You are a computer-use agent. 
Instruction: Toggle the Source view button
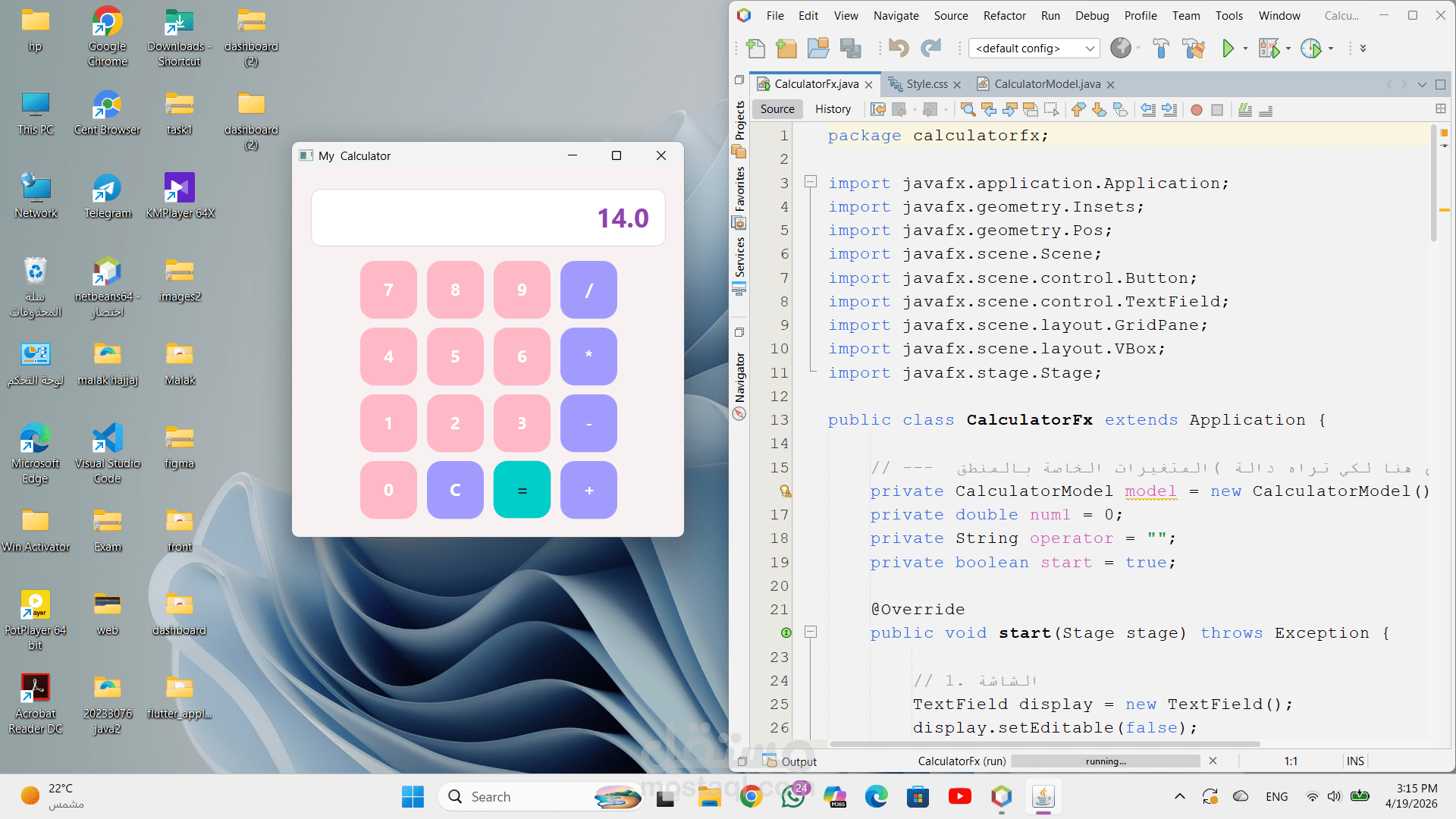(x=777, y=109)
